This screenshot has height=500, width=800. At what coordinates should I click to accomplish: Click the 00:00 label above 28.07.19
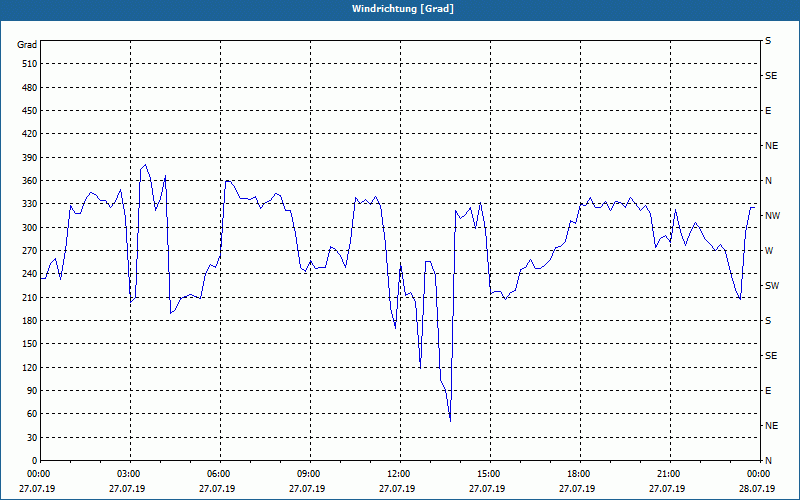click(x=759, y=474)
